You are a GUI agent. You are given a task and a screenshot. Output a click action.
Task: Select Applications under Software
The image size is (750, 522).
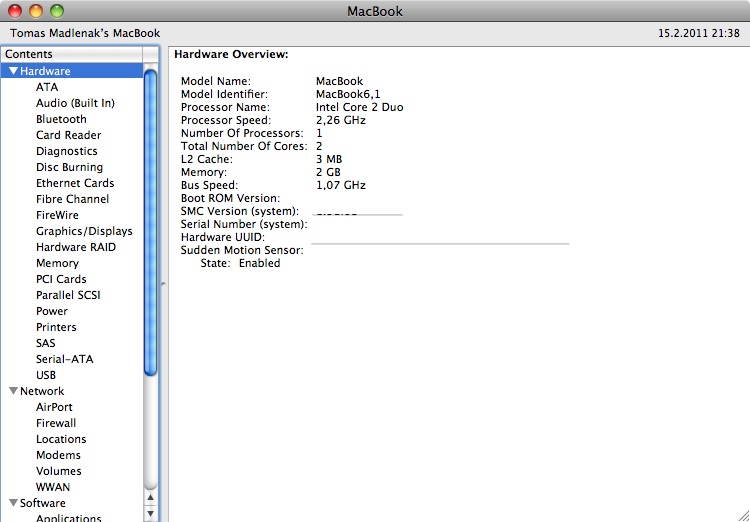(x=68, y=518)
